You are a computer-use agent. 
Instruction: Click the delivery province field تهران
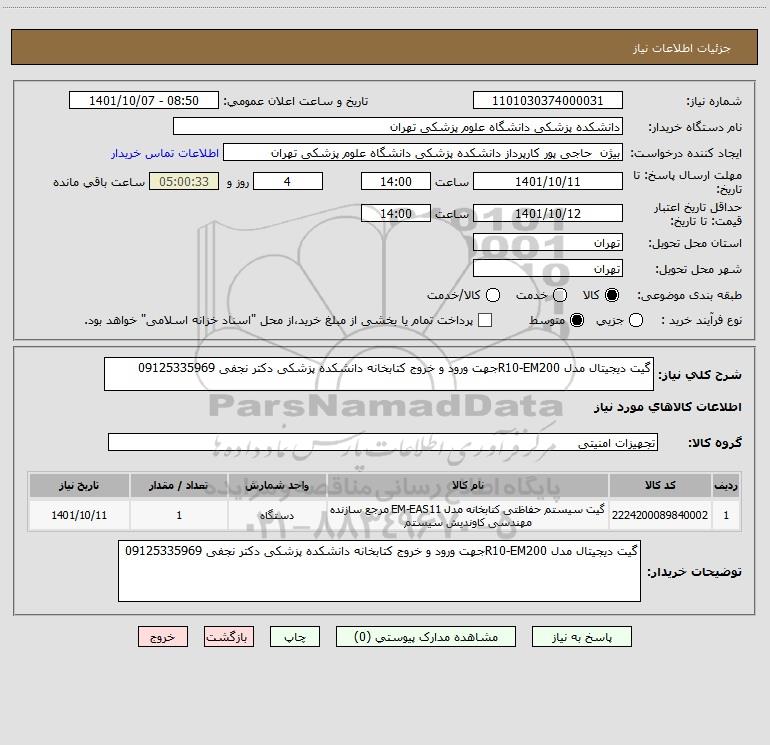click(x=548, y=243)
